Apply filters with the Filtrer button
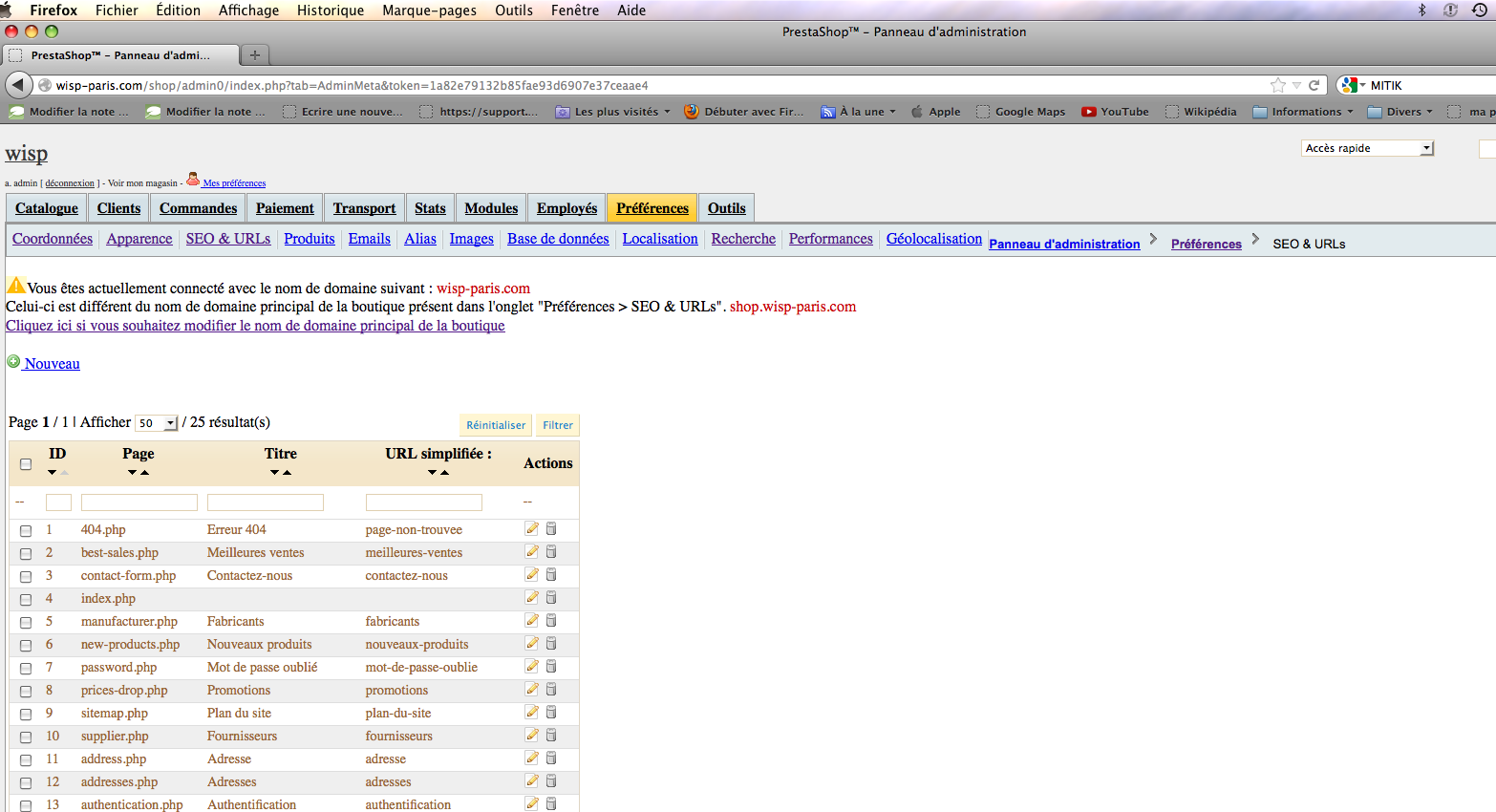 pos(558,425)
